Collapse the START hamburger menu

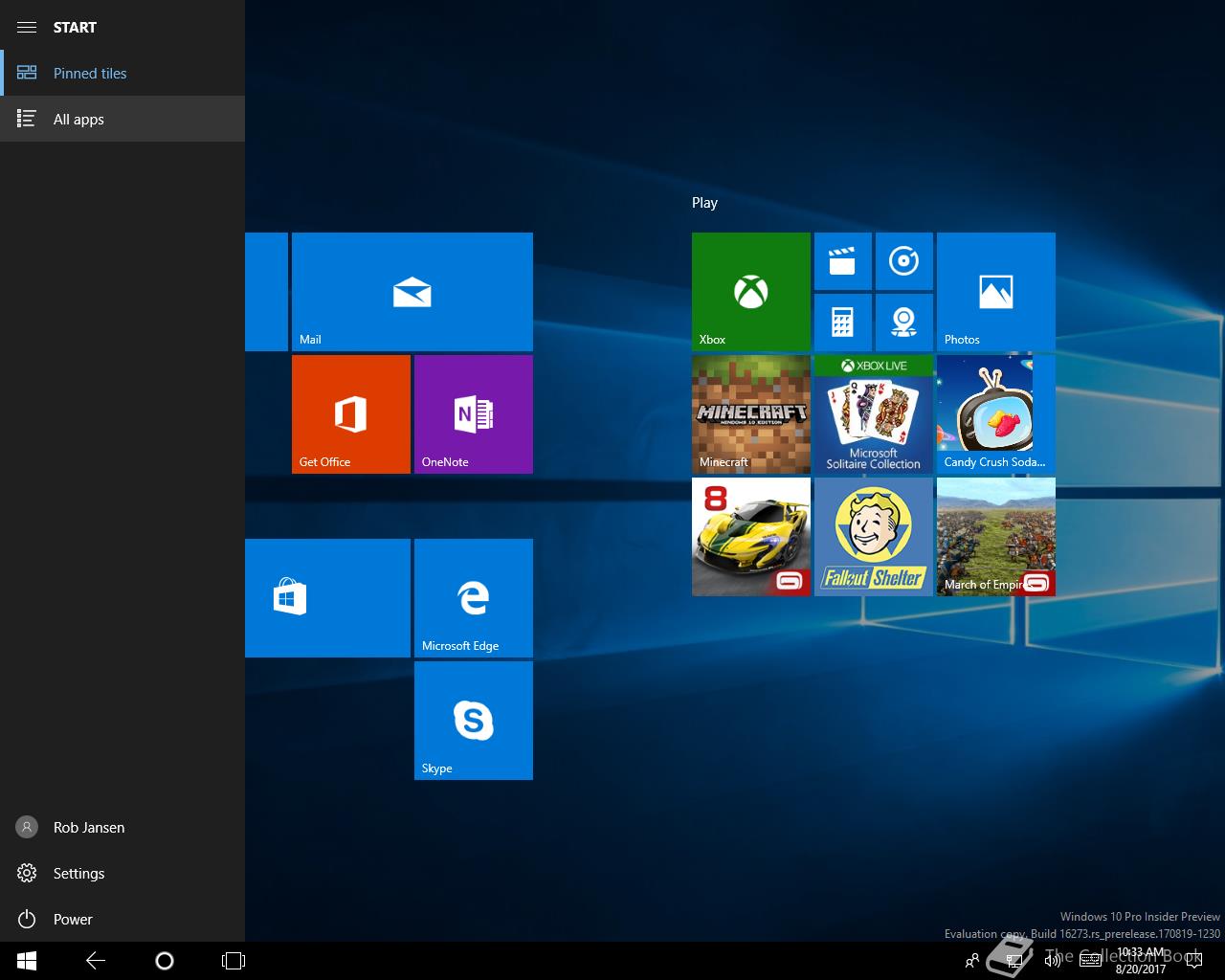(27, 27)
